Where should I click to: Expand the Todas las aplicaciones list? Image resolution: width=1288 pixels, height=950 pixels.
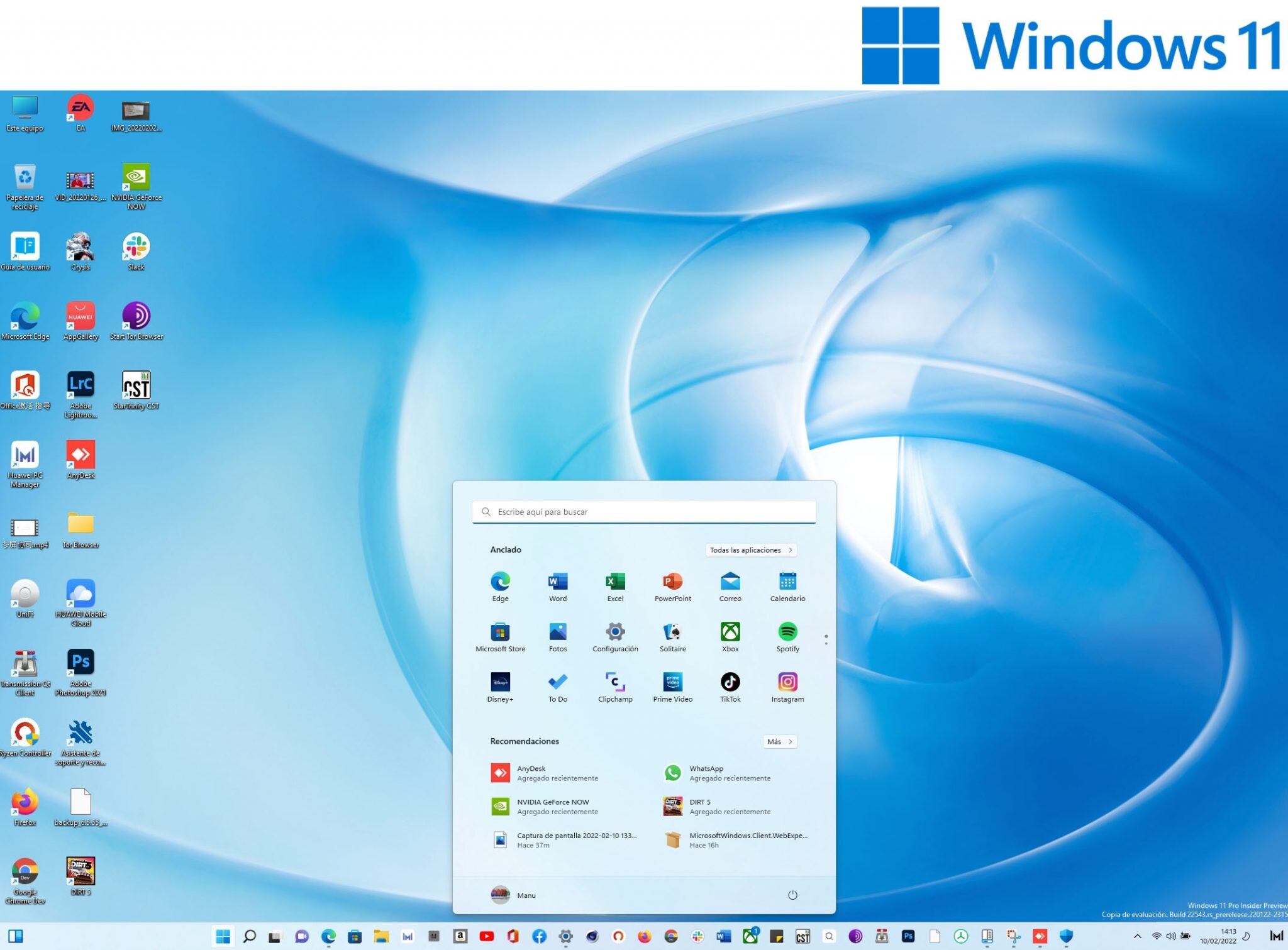[x=750, y=550]
